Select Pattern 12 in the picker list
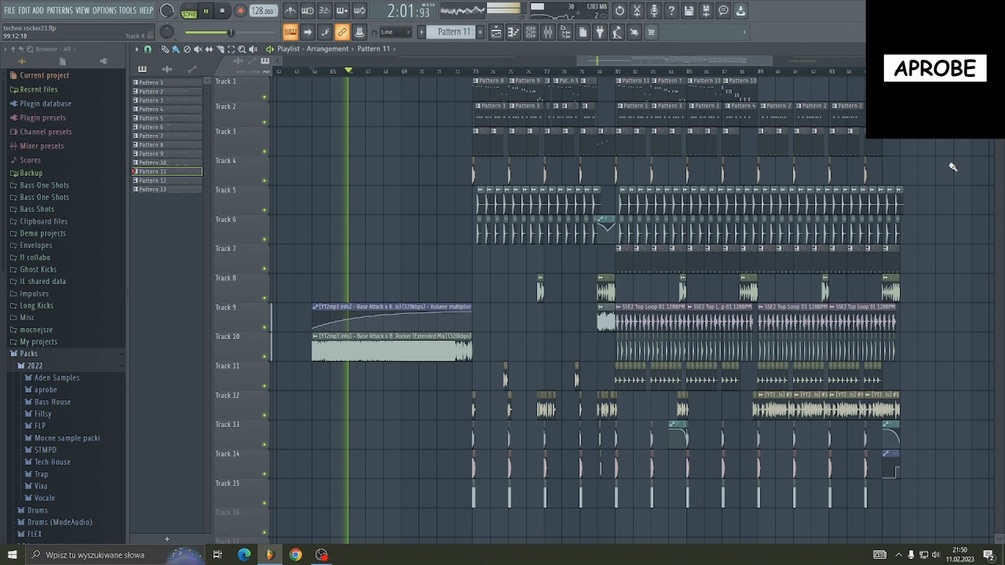 click(168, 181)
